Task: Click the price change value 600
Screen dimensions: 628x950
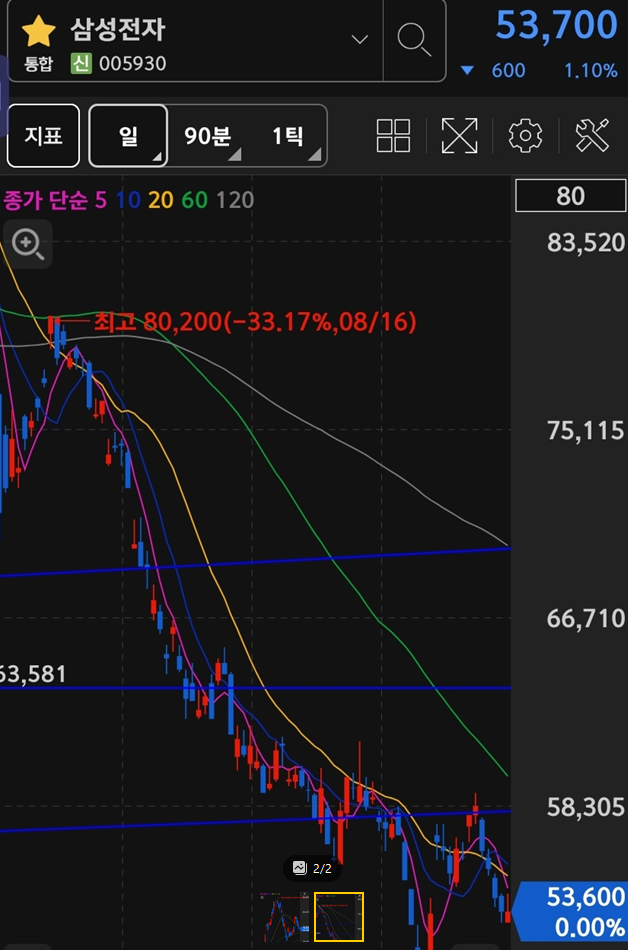Action: tap(508, 71)
